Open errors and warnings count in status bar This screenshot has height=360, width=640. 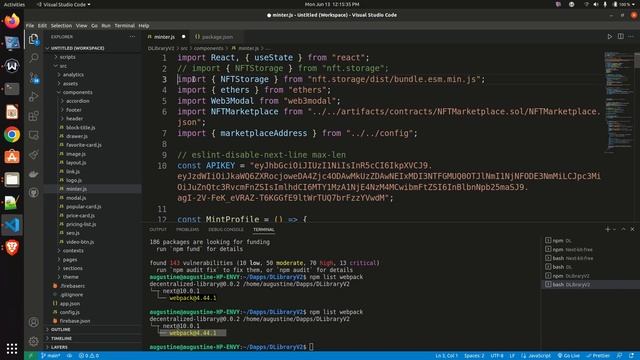pos(89,356)
